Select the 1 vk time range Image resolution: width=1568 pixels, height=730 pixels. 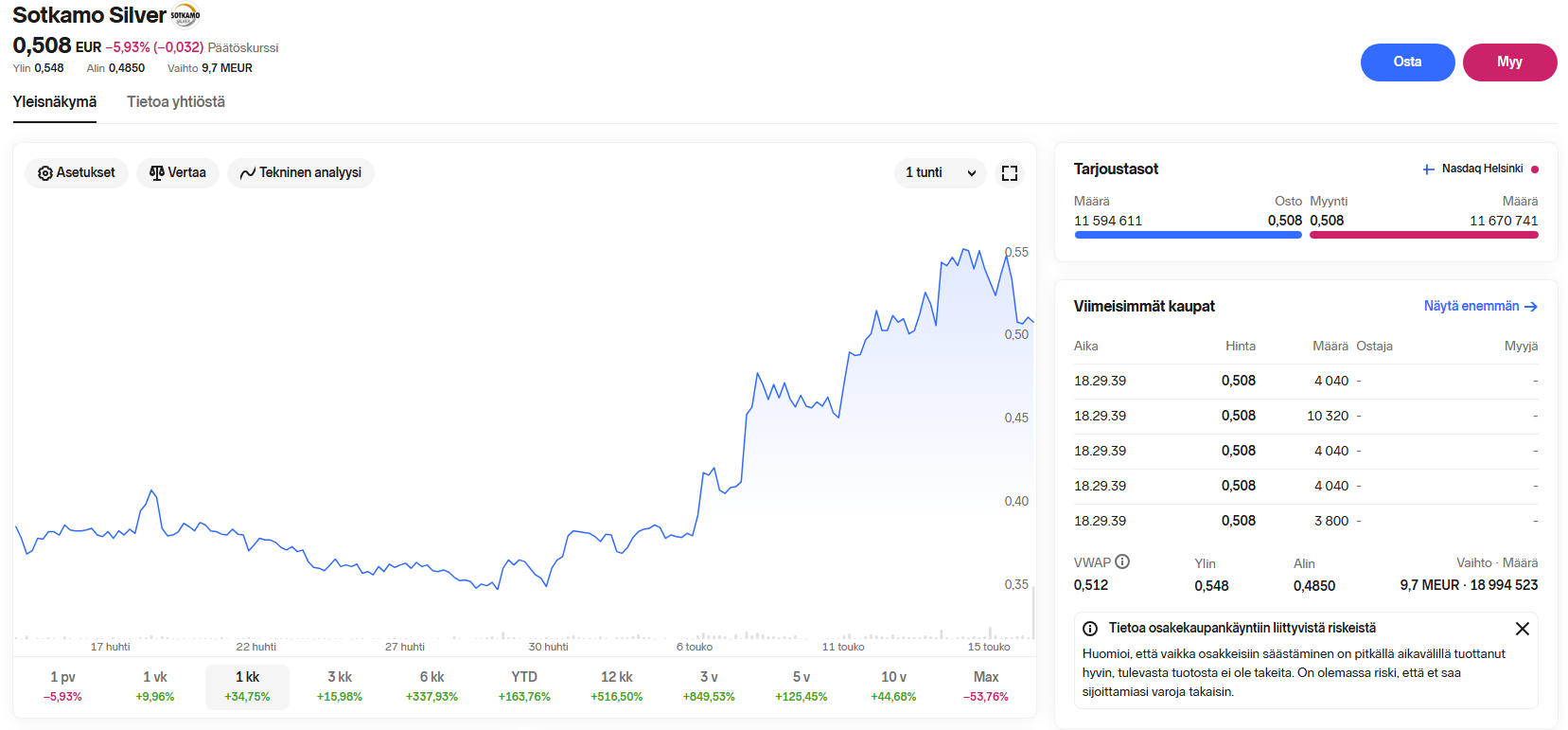[155, 686]
